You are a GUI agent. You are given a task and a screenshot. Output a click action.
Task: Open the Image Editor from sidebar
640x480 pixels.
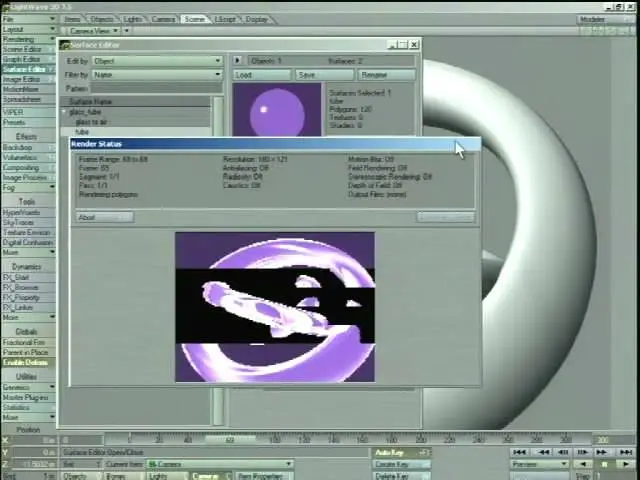click(x=29, y=79)
